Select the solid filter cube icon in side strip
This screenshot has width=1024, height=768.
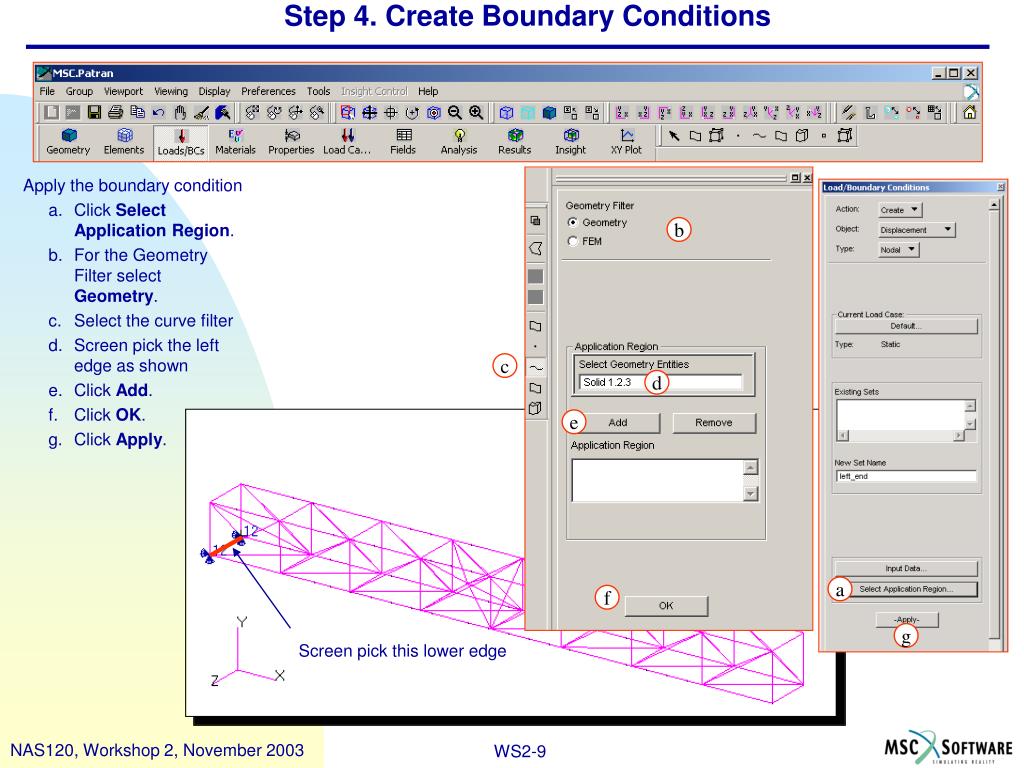(x=536, y=409)
